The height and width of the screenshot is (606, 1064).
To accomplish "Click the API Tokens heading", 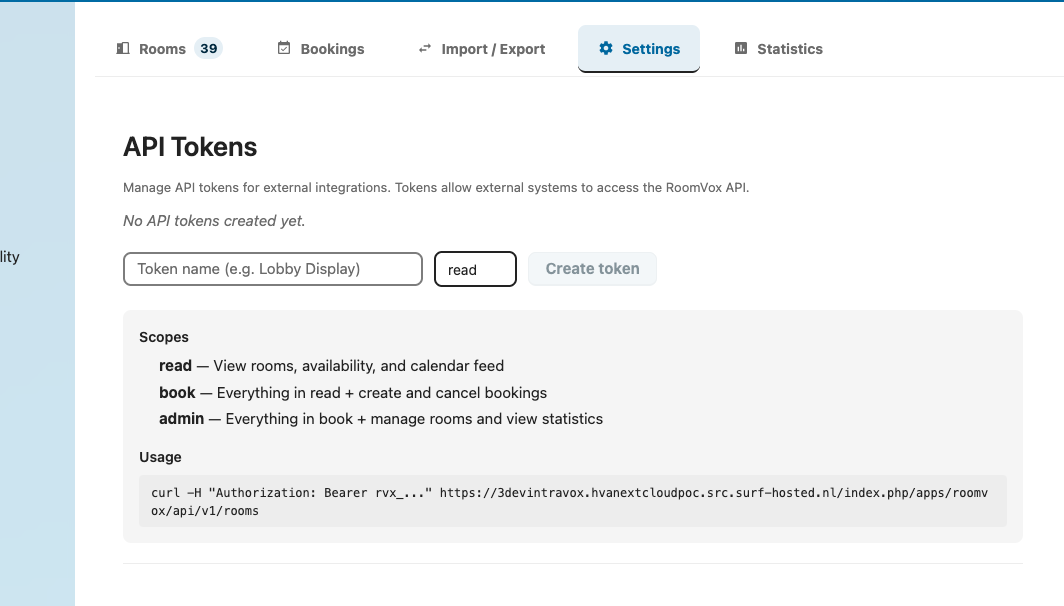I will click(x=190, y=147).
